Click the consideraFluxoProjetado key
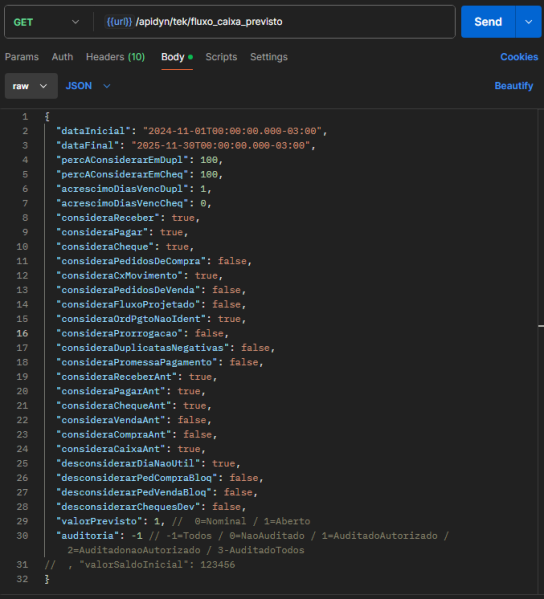This screenshot has width=544, height=599. coord(128,305)
